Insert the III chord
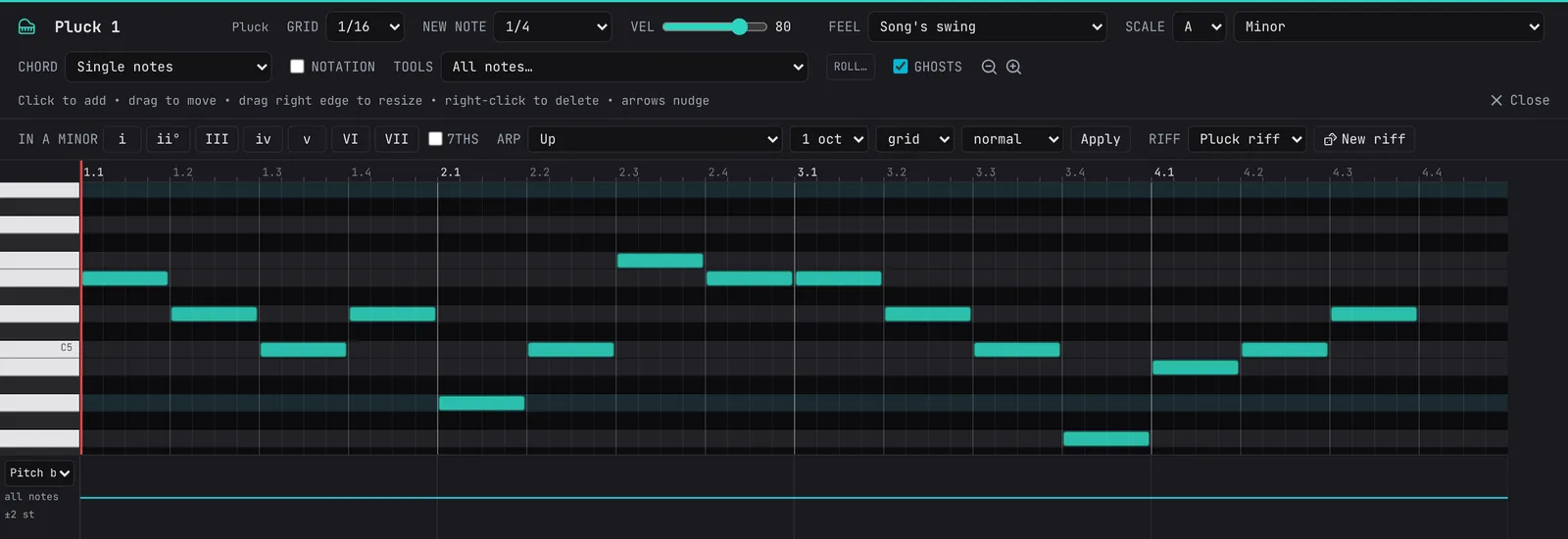Viewport: 1568px width, 539px height. point(217,139)
